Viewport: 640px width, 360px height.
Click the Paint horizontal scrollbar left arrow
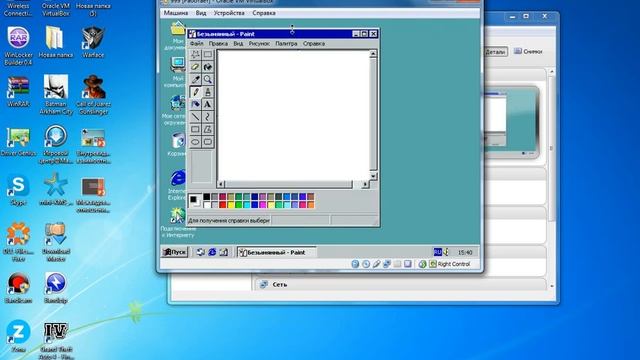pos(221,184)
